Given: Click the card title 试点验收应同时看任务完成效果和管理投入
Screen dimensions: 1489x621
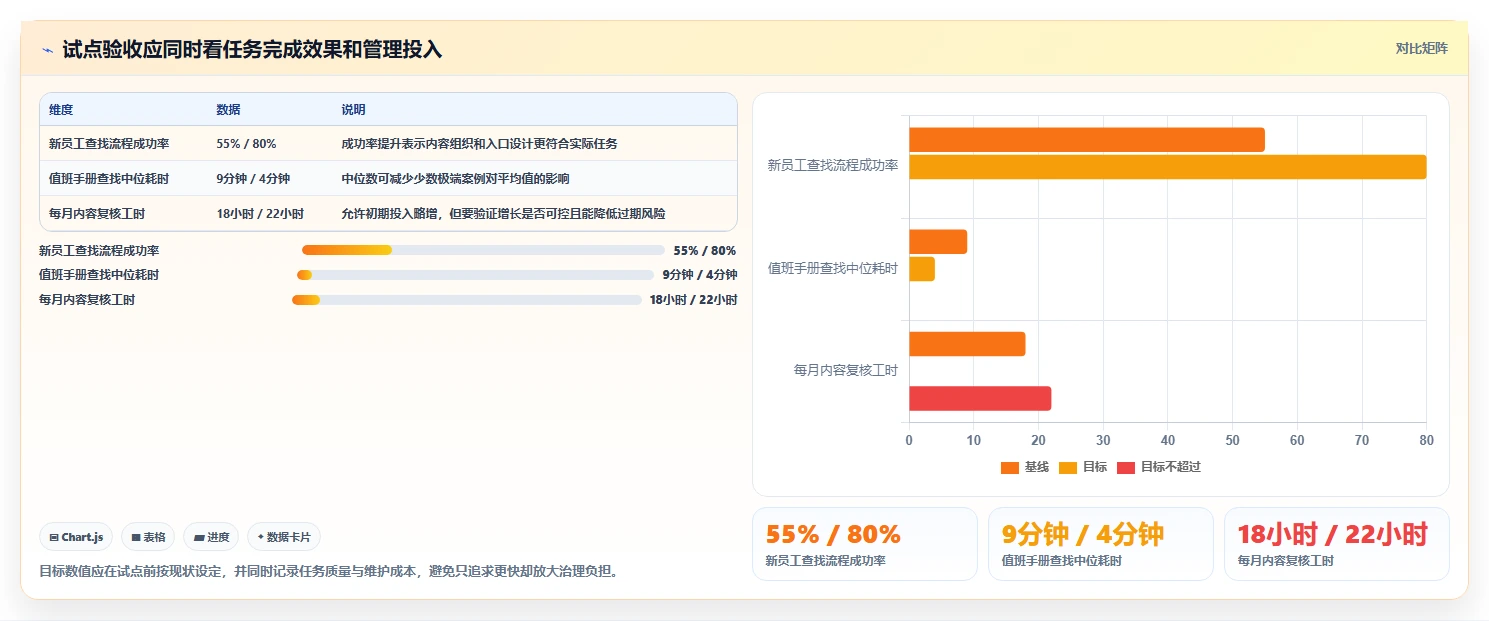Looking at the screenshot, I should [252, 50].
